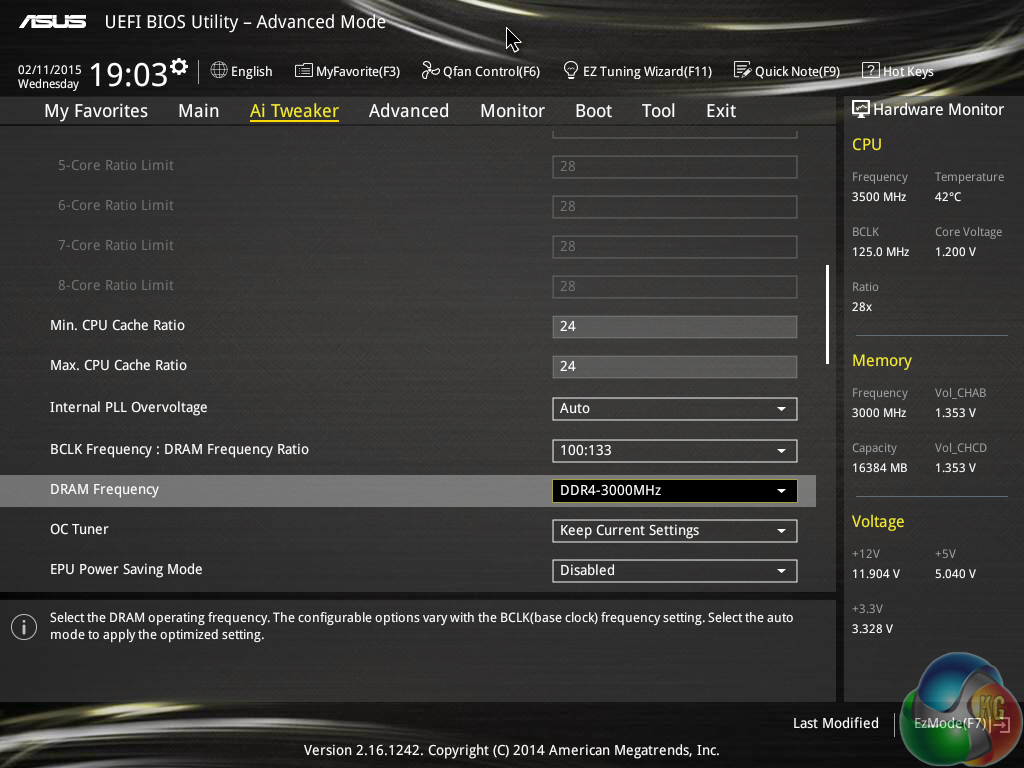Open Quick Note(F9)
This screenshot has width=1024, height=768.
point(787,71)
